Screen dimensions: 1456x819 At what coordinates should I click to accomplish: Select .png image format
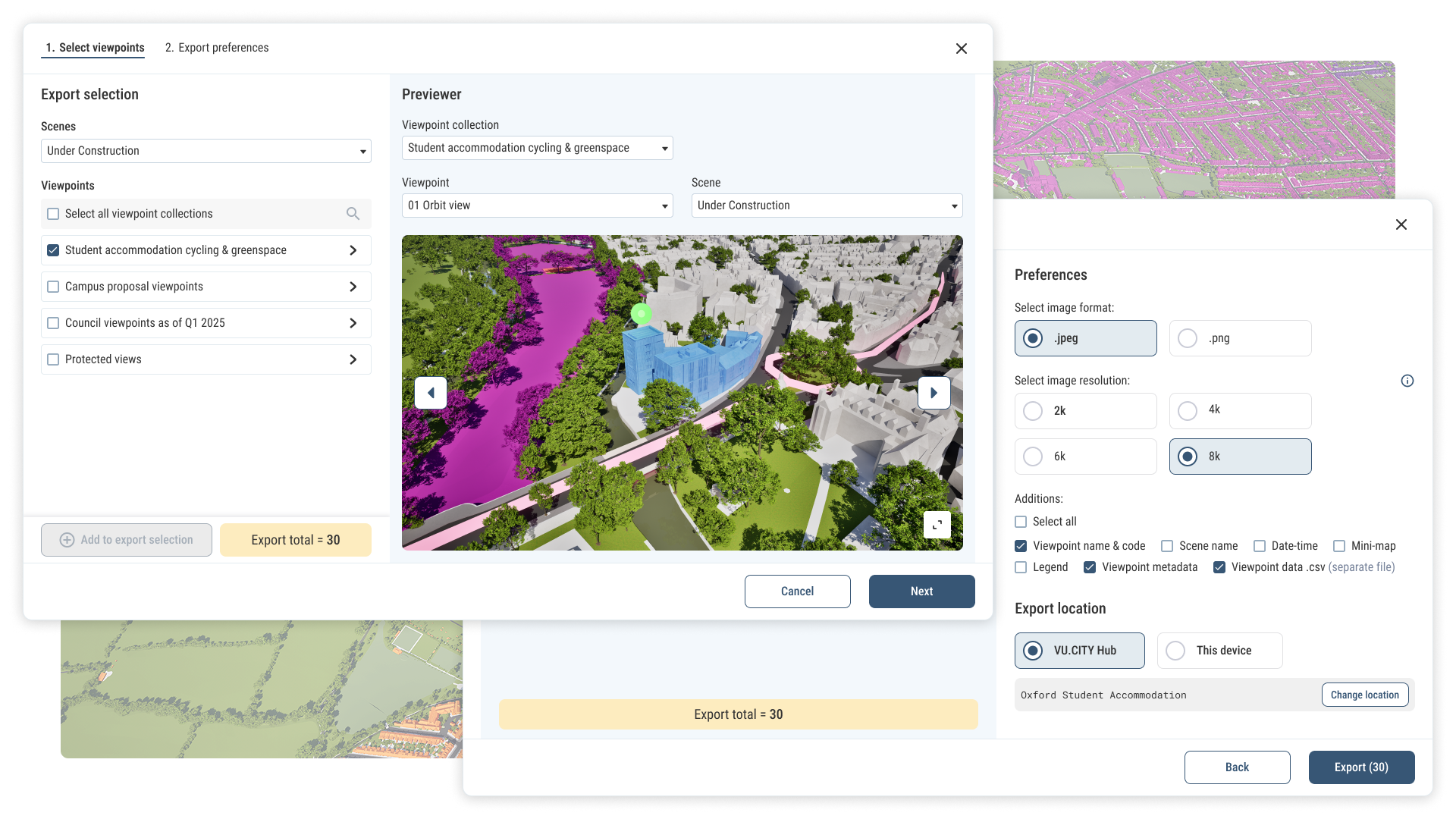pyautogui.click(x=1241, y=338)
